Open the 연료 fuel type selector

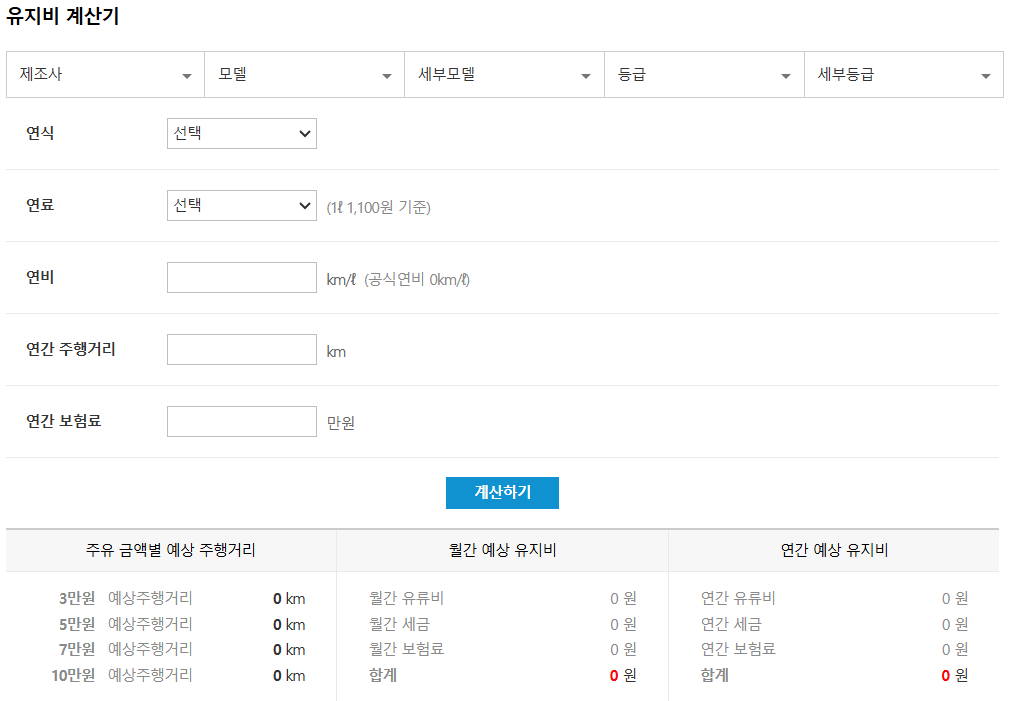[242, 205]
